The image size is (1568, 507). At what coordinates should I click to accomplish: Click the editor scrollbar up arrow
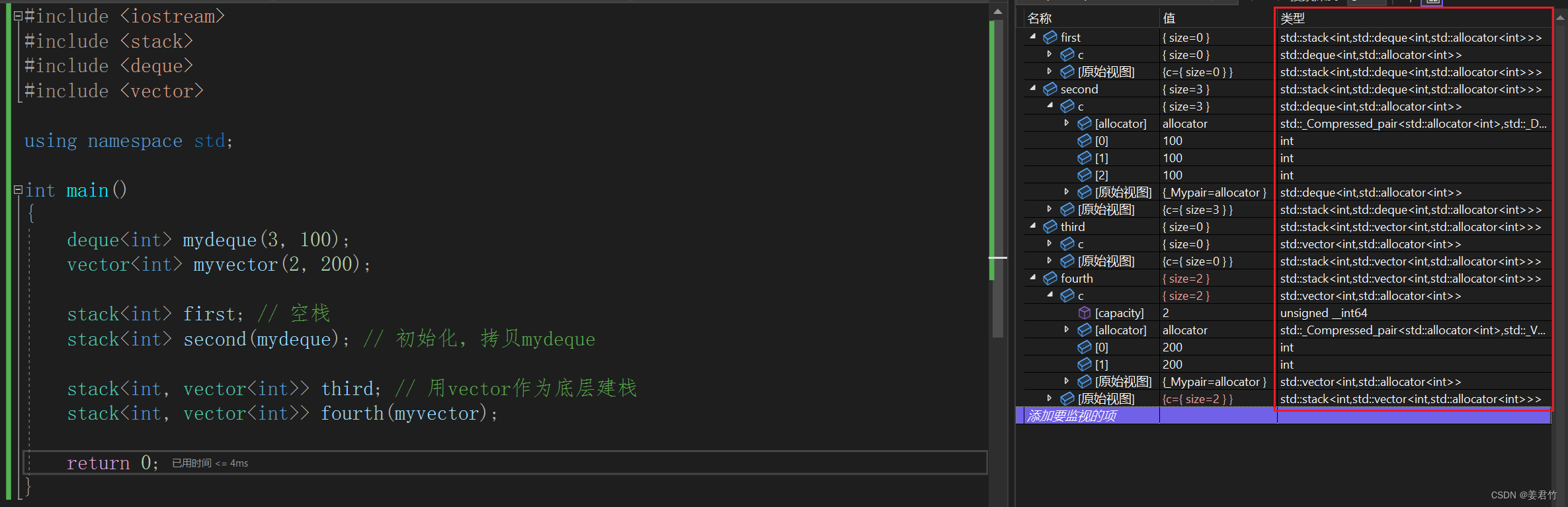point(998,11)
